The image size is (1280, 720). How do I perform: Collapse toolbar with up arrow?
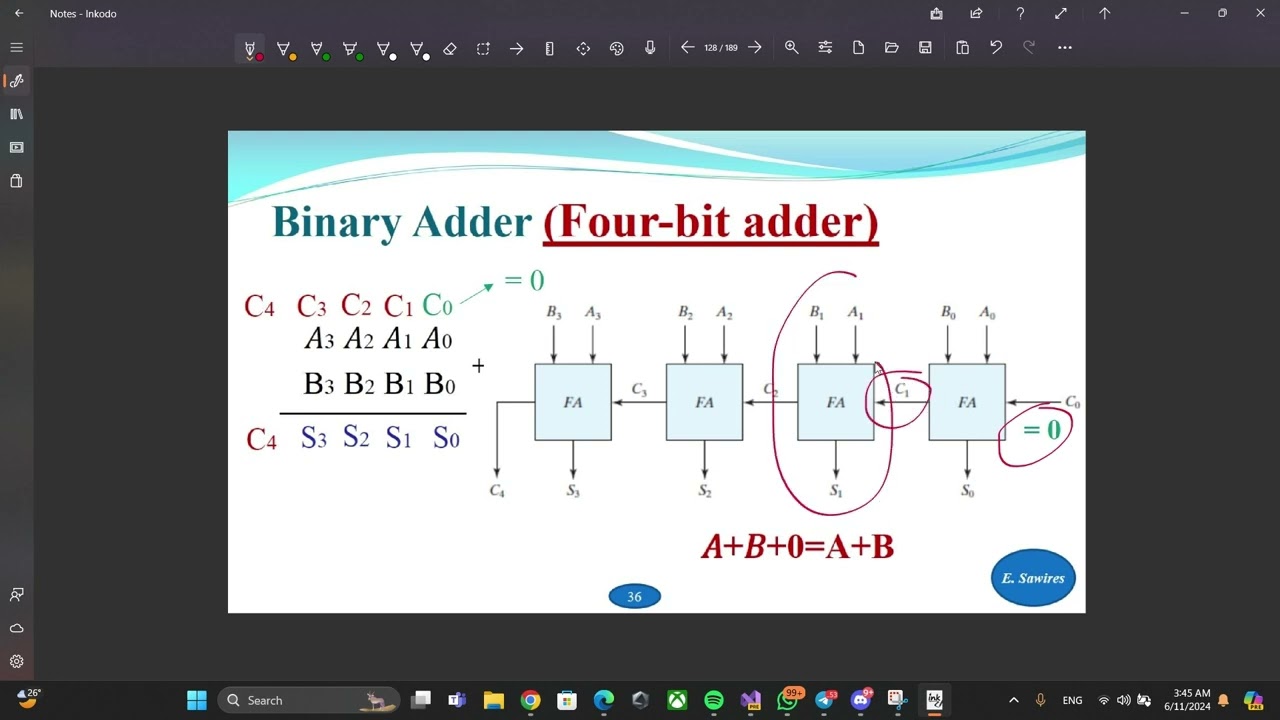[x=1104, y=13]
